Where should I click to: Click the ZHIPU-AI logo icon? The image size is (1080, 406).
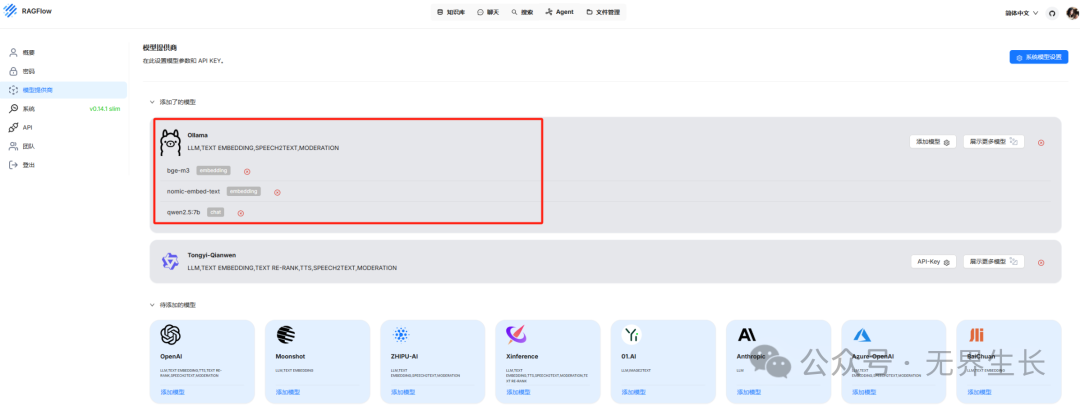coord(401,335)
